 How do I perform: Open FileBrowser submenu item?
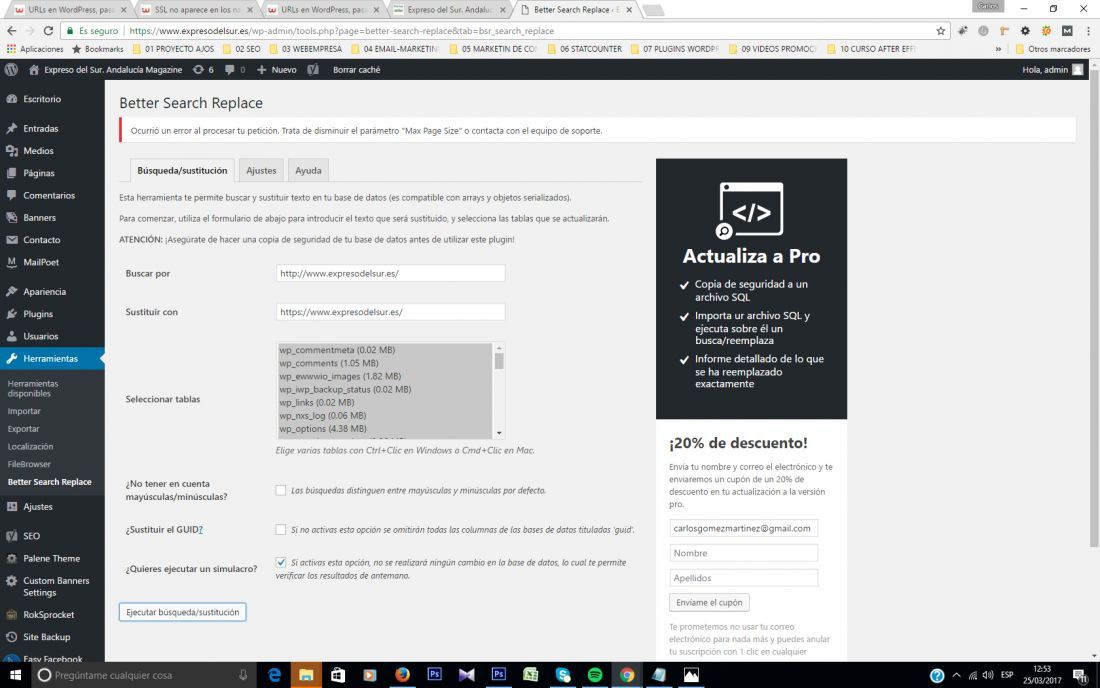coord(29,464)
